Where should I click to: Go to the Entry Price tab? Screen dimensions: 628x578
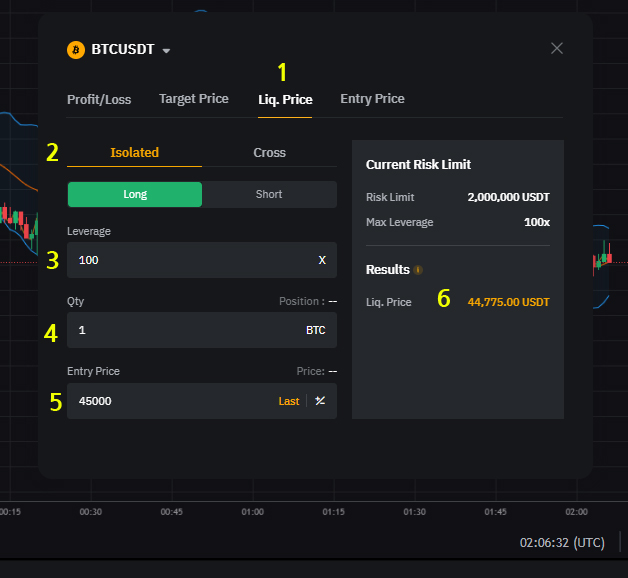tap(372, 99)
